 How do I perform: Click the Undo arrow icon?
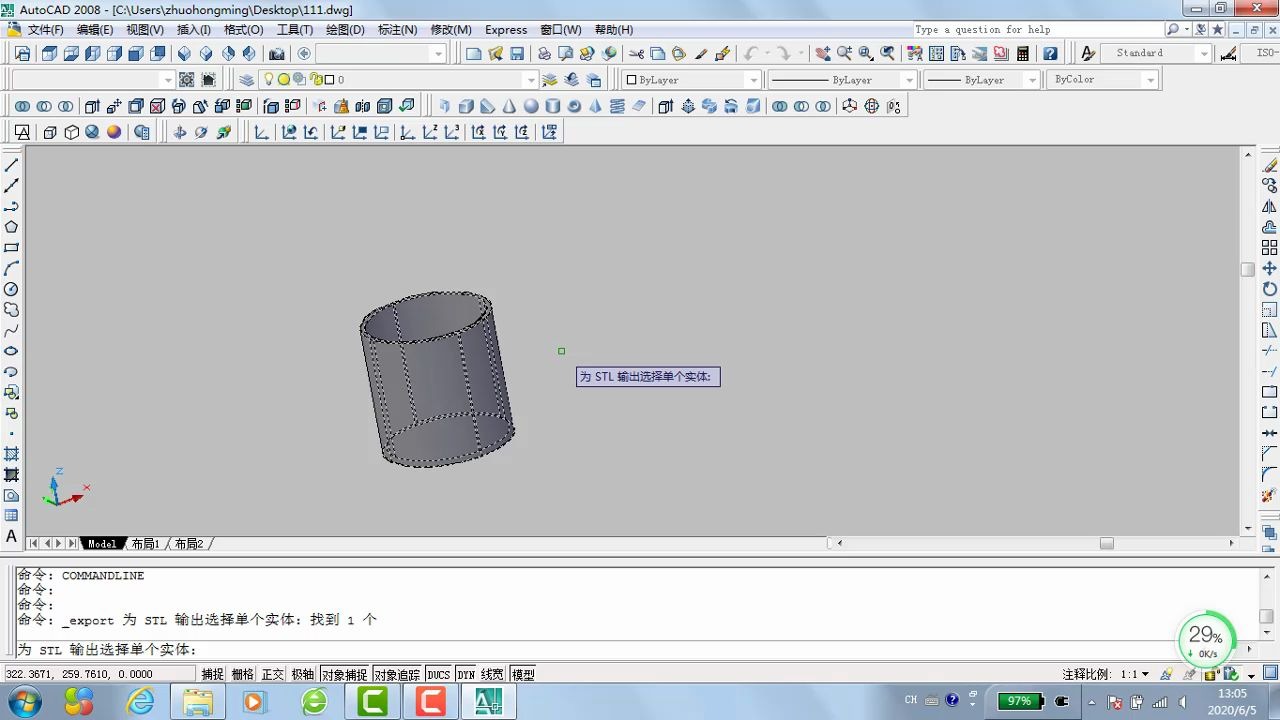750,54
